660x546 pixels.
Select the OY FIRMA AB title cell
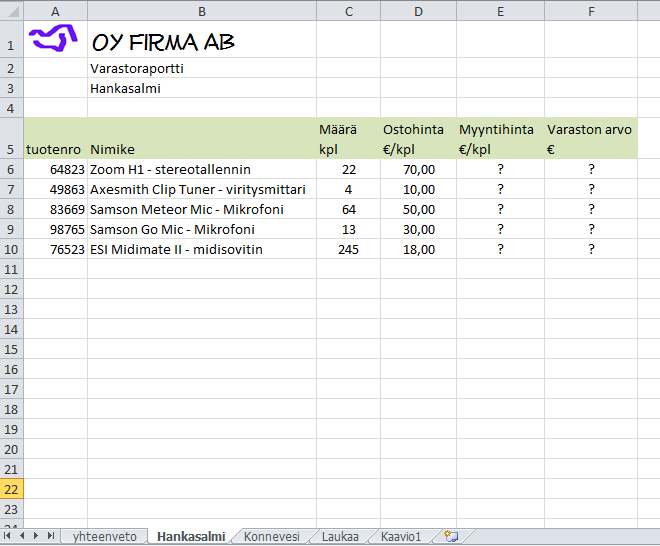coord(202,39)
